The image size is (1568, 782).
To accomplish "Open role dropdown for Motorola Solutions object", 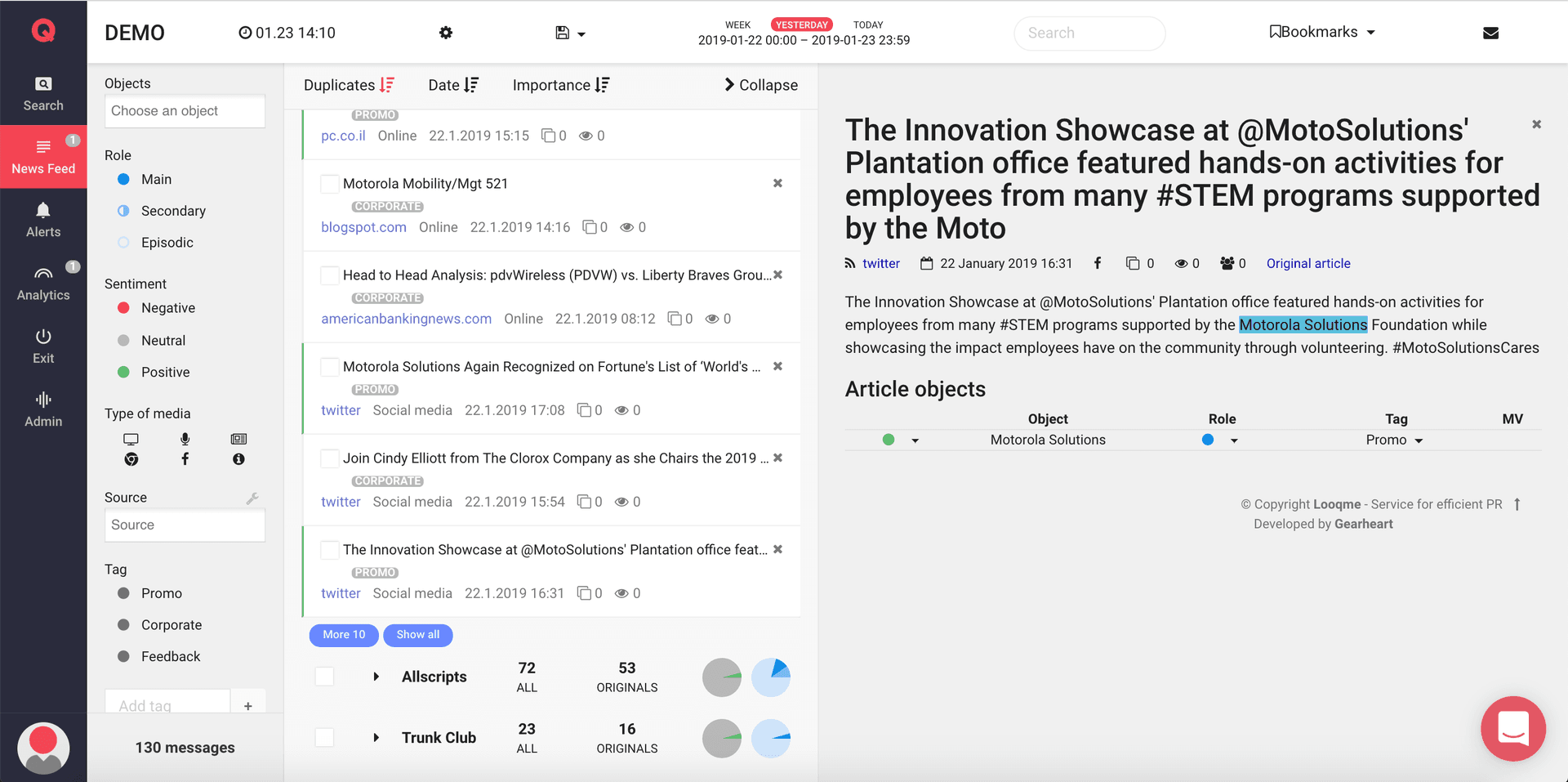I will click(x=1220, y=440).
